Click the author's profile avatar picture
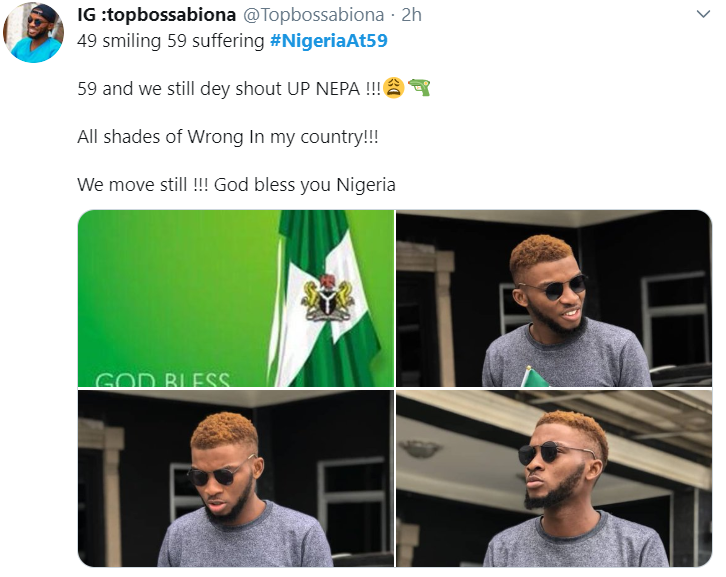This screenshot has width=726, height=577. [x=34, y=33]
